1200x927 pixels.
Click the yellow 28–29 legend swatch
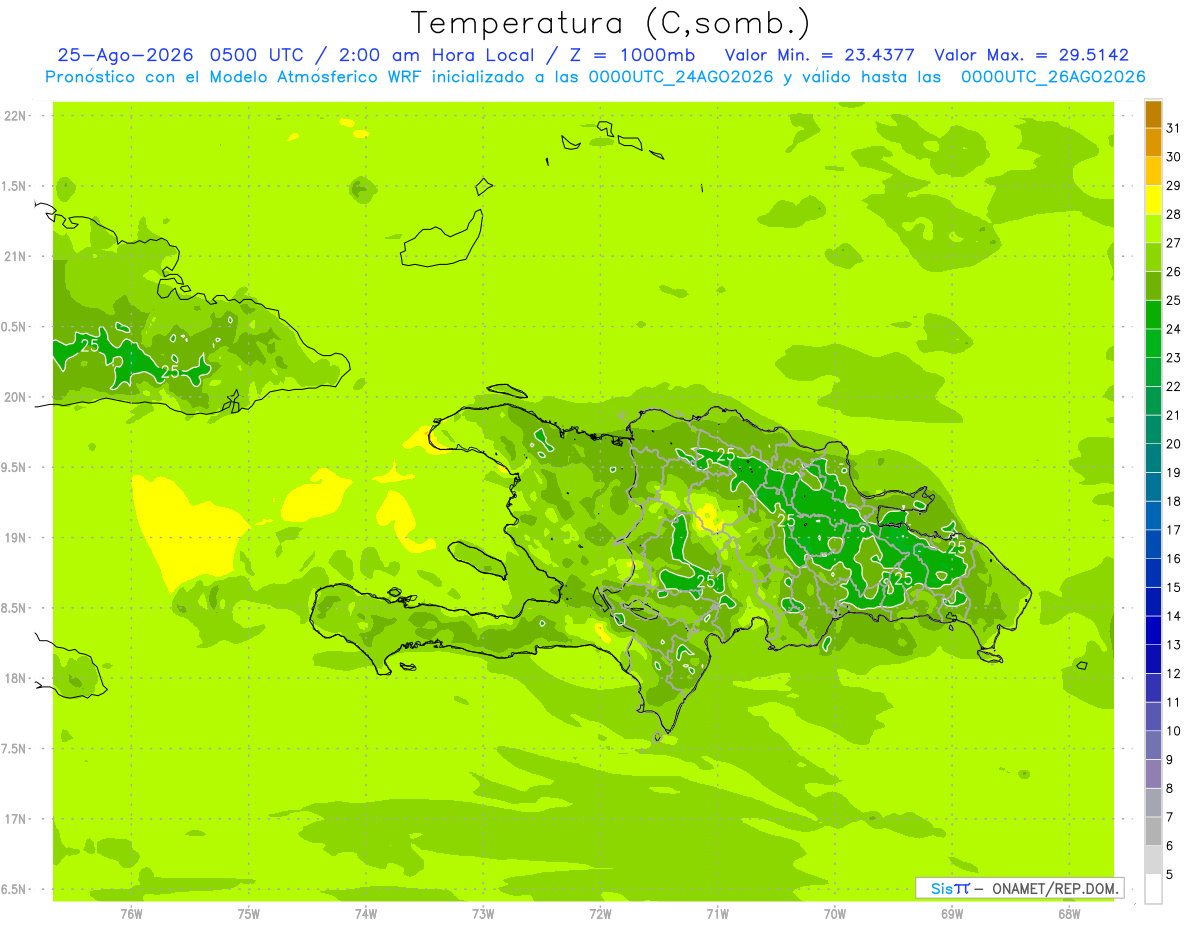coord(1153,200)
